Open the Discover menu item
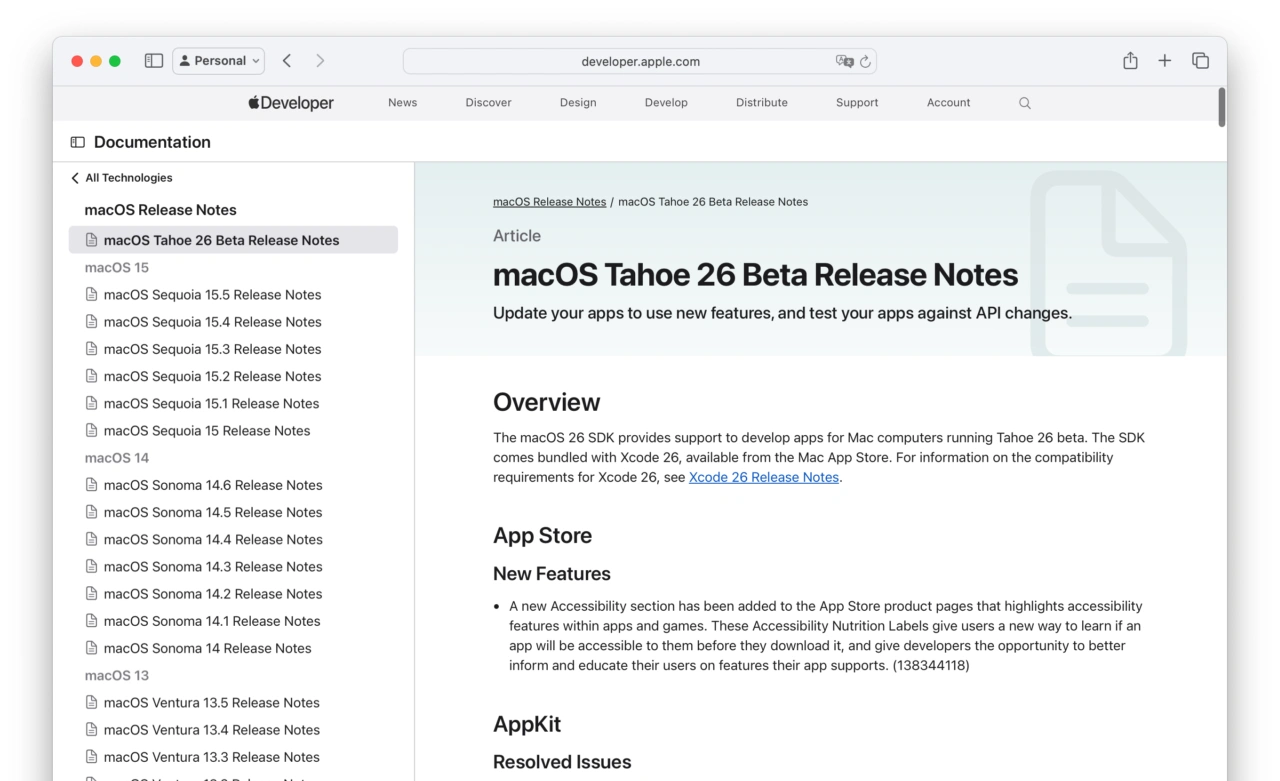The height and width of the screenshot is (781, 1280). [488, 103]
